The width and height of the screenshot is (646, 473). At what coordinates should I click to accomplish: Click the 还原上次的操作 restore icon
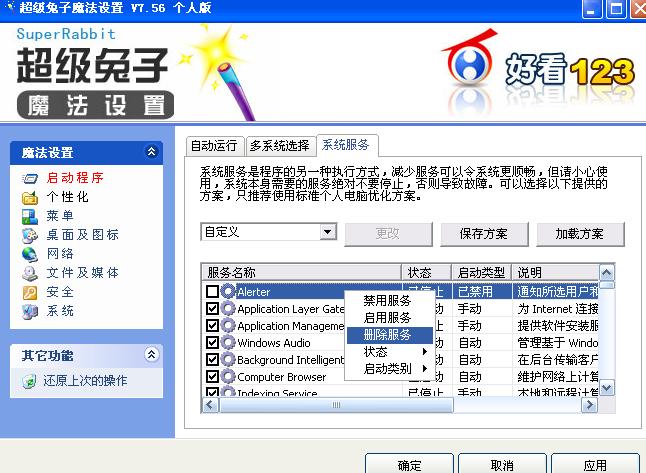pos(29,381)
